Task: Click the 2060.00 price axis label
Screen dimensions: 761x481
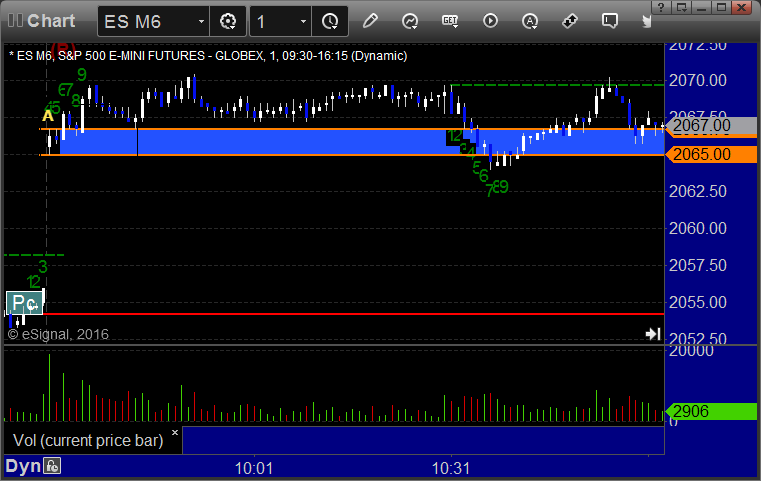Action: click(697, 228)
